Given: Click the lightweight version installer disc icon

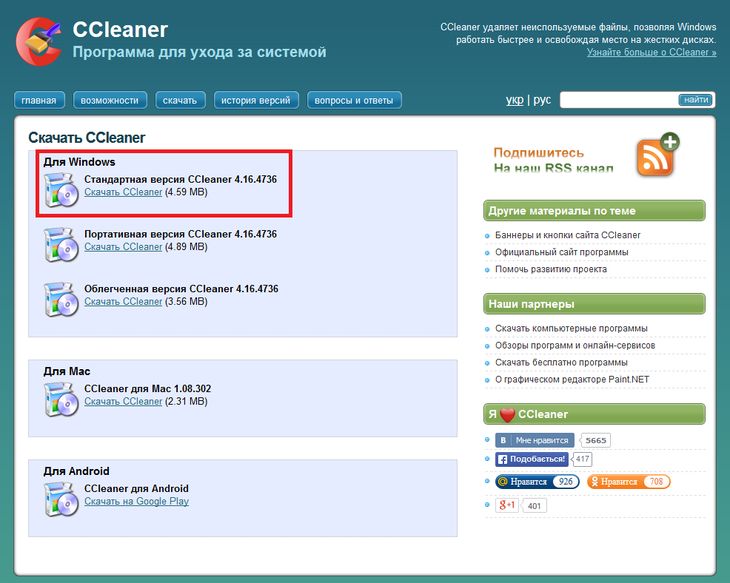Looking at the screenshot, I should [x=61, y=299].
